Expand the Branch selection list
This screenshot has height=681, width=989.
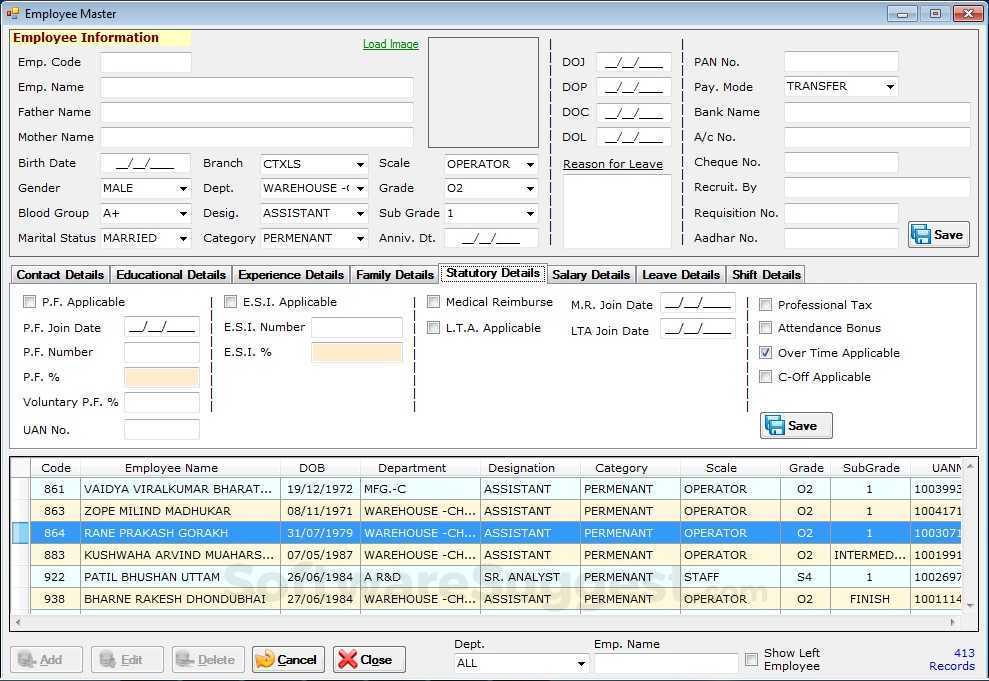[362, 163]
